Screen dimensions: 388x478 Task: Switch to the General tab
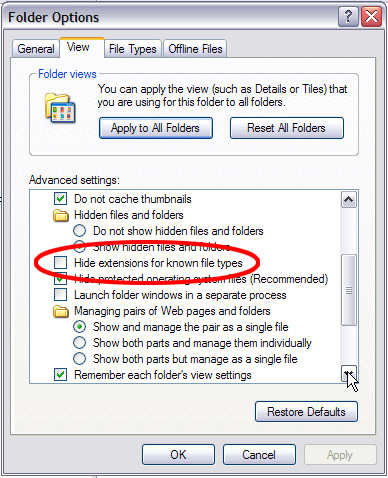point(36,49)
